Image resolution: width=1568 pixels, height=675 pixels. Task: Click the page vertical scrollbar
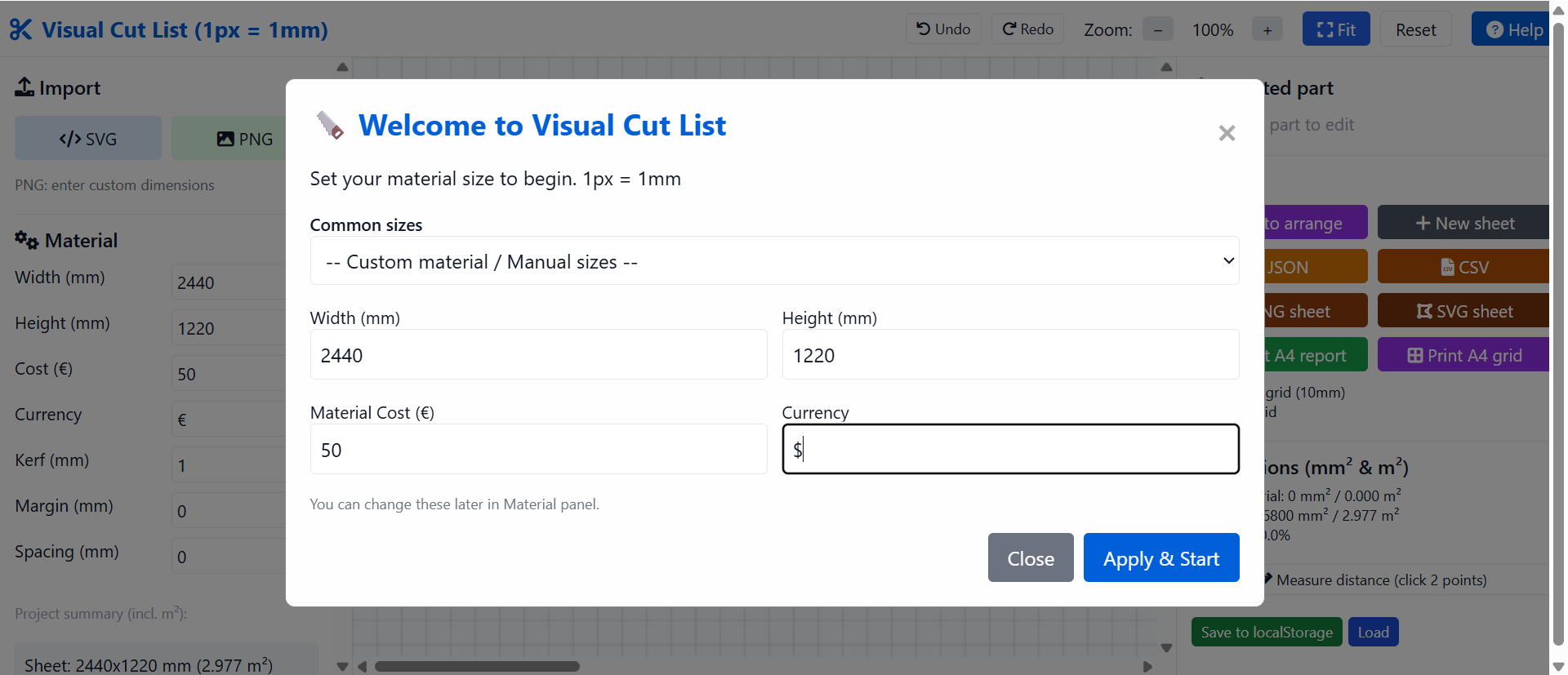[1558, 333]
